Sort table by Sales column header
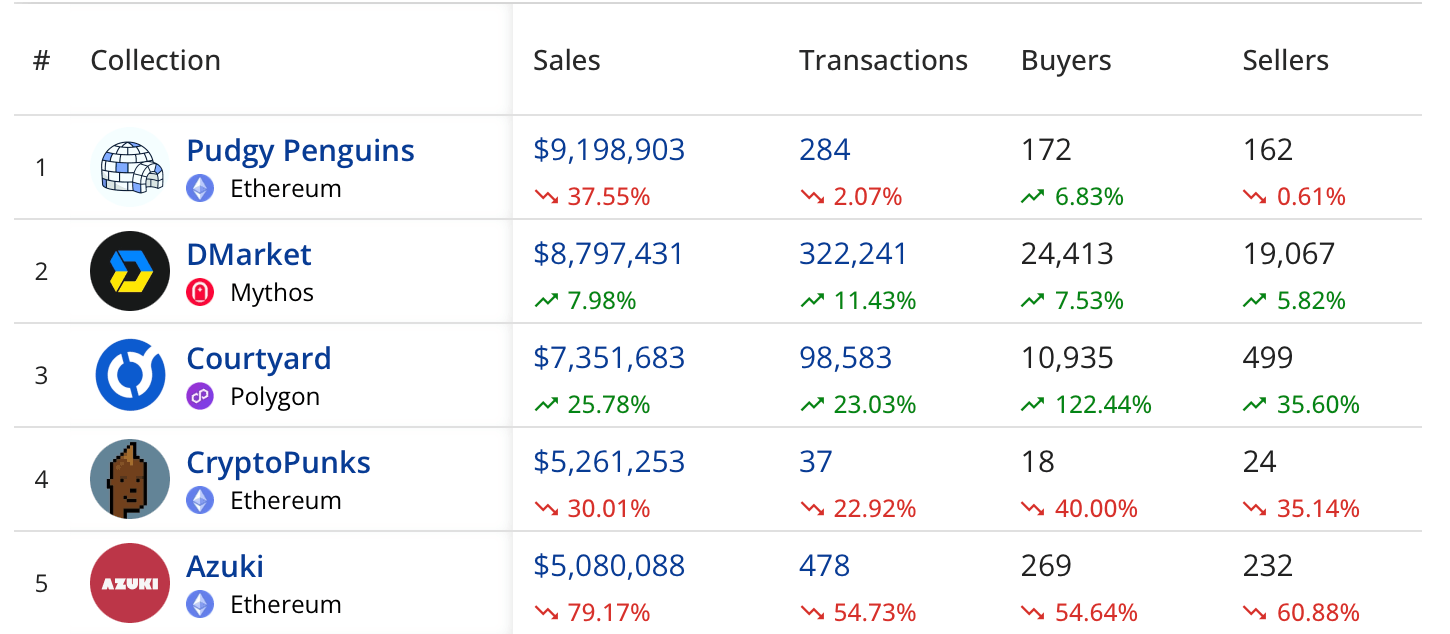The height and width of the screenshot is (634, 1450). point(566,61)
